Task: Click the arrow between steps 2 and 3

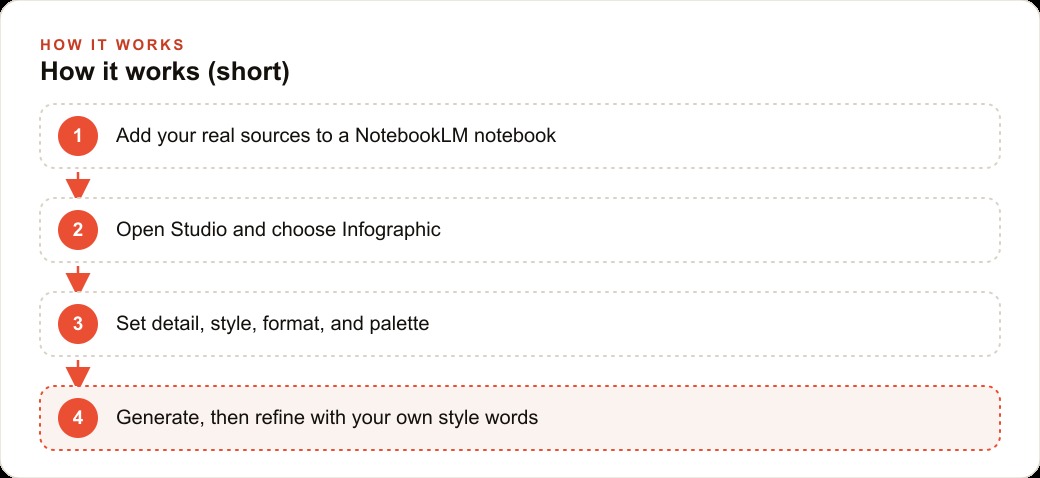Action: click(78, 278)
